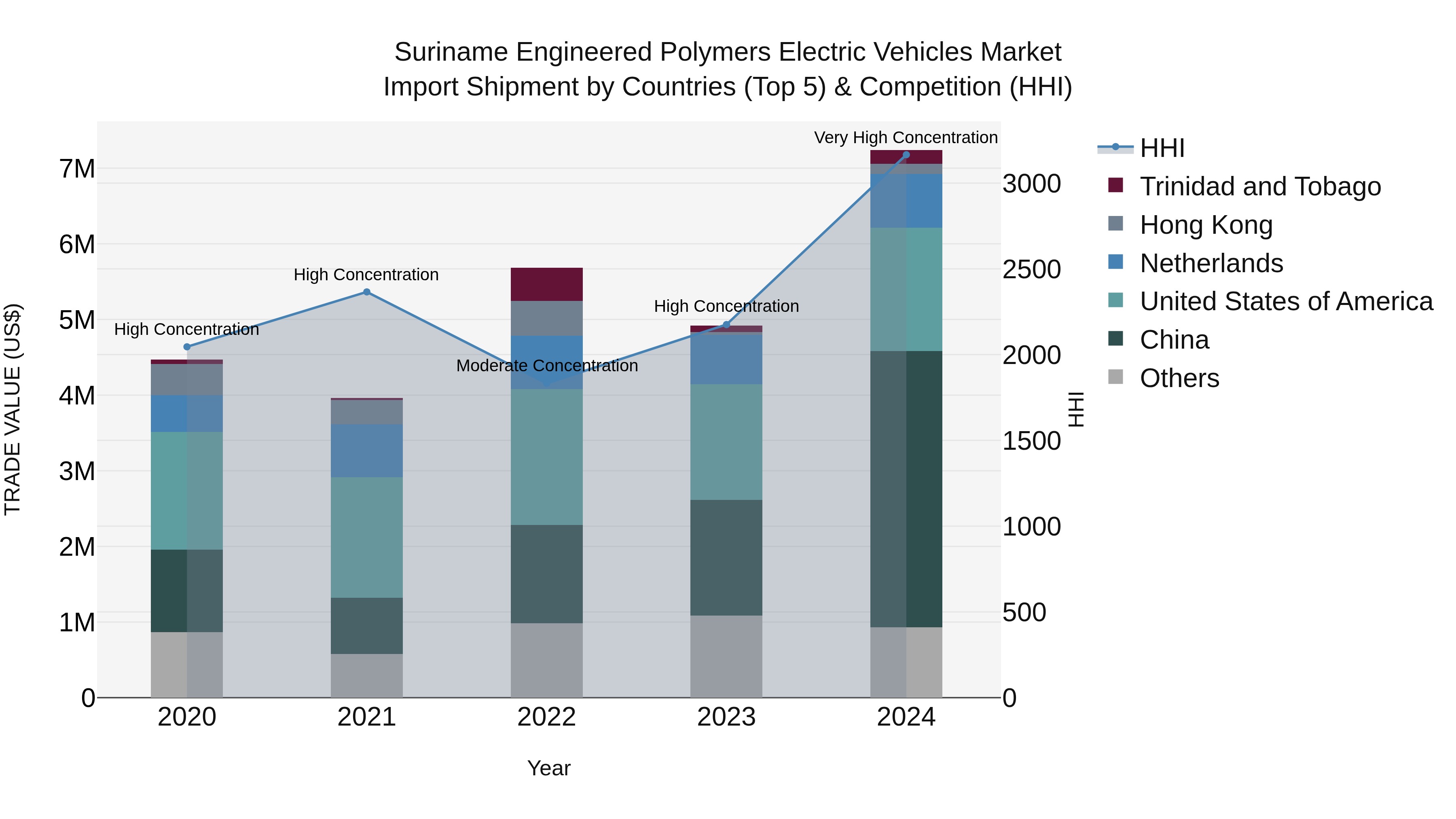The height and width of the screenshot is (819, 1456).
Task: Click the 2021 HHI data point
Action: tap(367, 292)
